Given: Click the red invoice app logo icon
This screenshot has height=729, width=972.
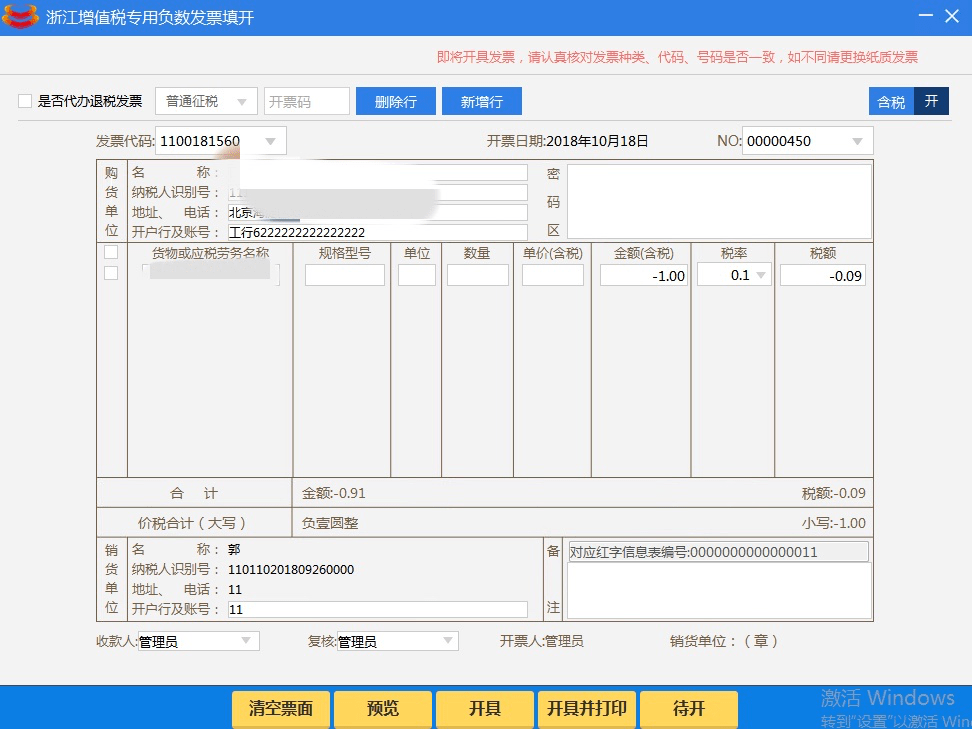Looking at the screenshot, I should [20, 16].
